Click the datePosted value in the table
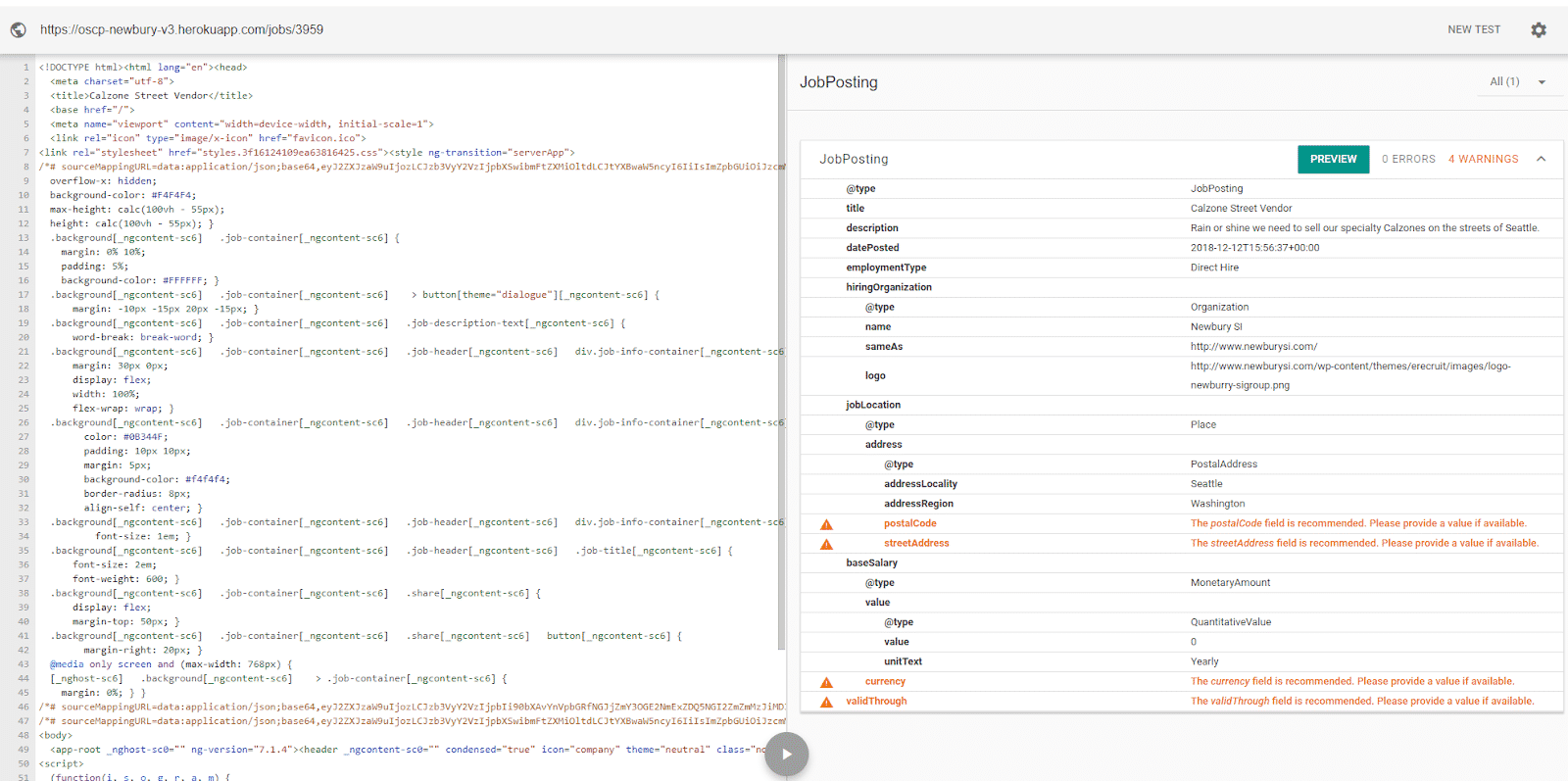 [x=1254, y=248]
